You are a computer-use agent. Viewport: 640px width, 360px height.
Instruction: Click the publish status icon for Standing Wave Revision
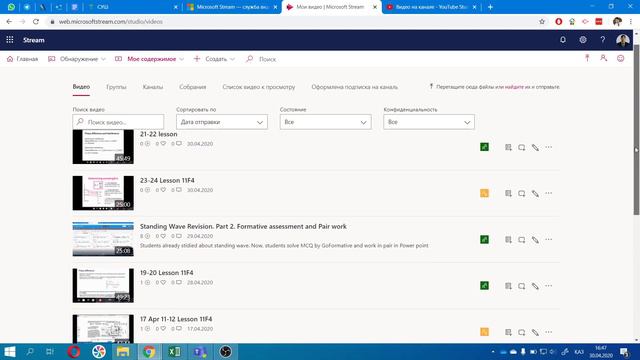click(x=484, y=240)
